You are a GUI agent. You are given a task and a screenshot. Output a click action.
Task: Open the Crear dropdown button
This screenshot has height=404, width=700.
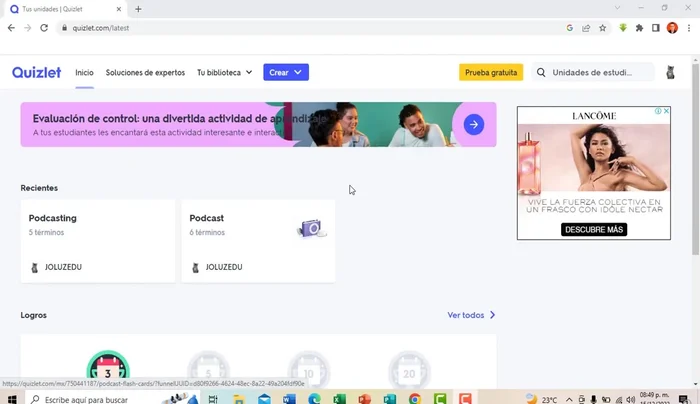286,72
